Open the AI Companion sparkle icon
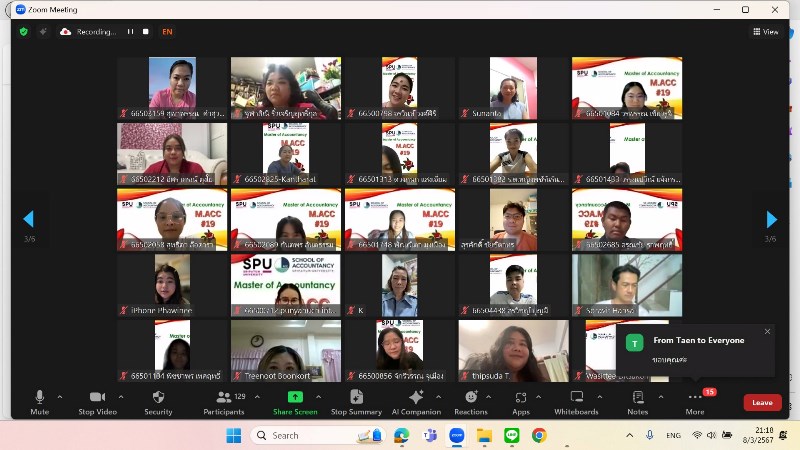Screen dimensions: 800x450 coord(416,397)
